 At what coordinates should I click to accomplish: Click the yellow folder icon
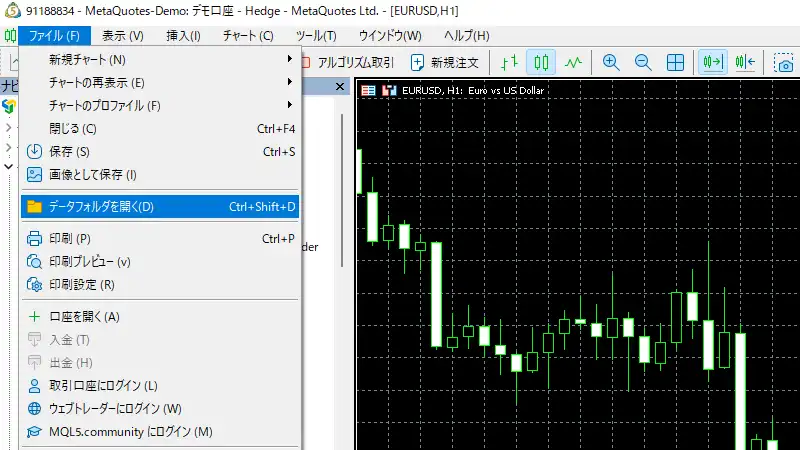point(34,206)
